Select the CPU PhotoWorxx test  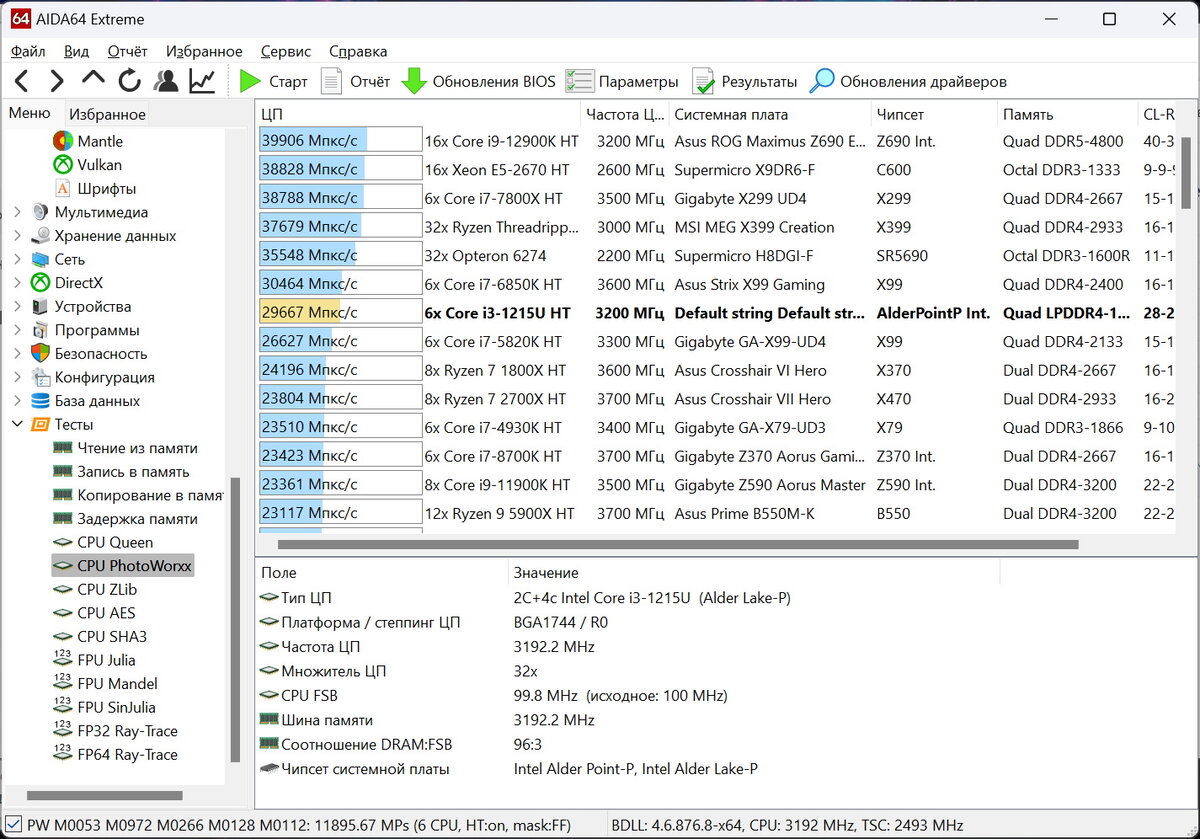[x=123, y=566]
